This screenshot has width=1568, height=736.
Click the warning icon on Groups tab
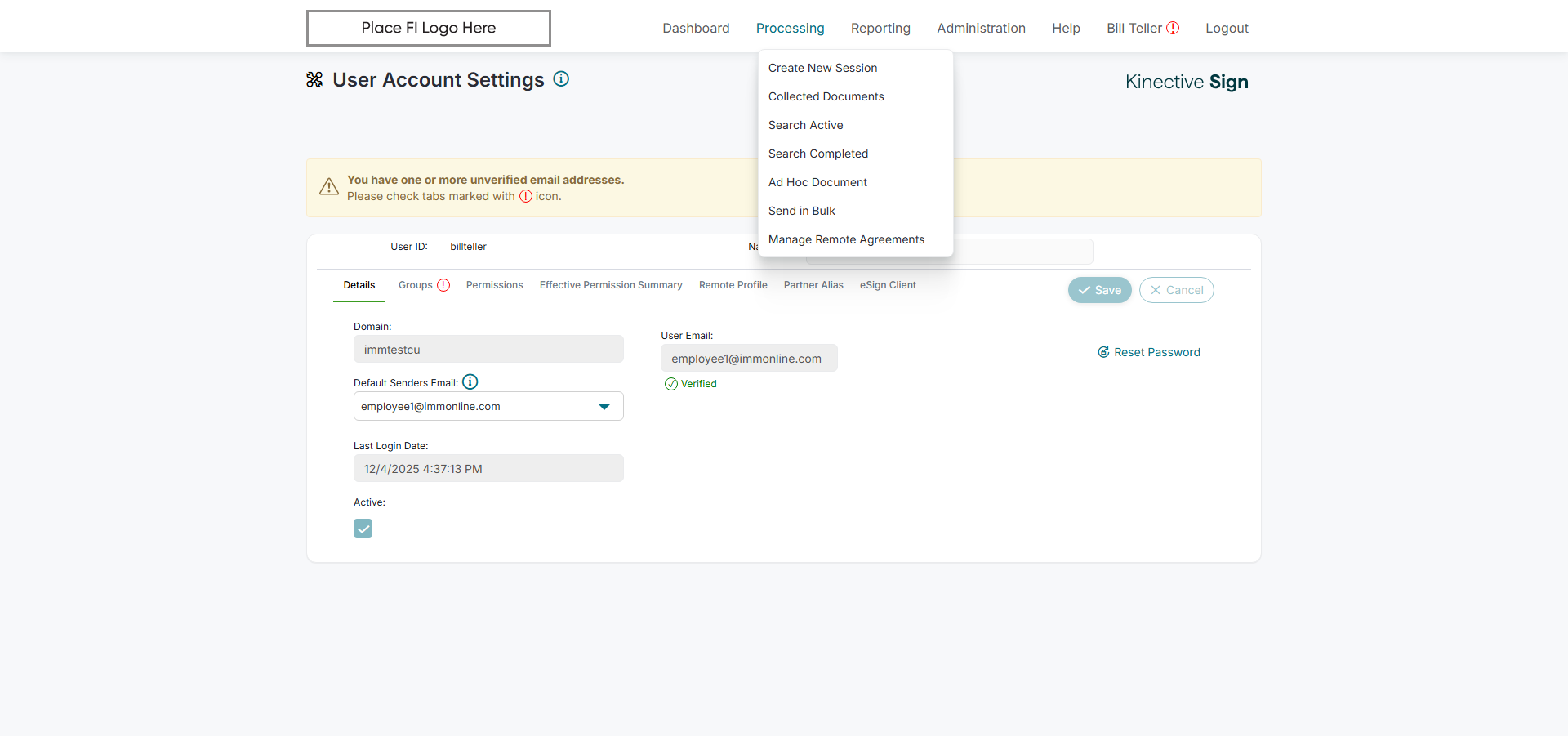[x=443, y=285]
